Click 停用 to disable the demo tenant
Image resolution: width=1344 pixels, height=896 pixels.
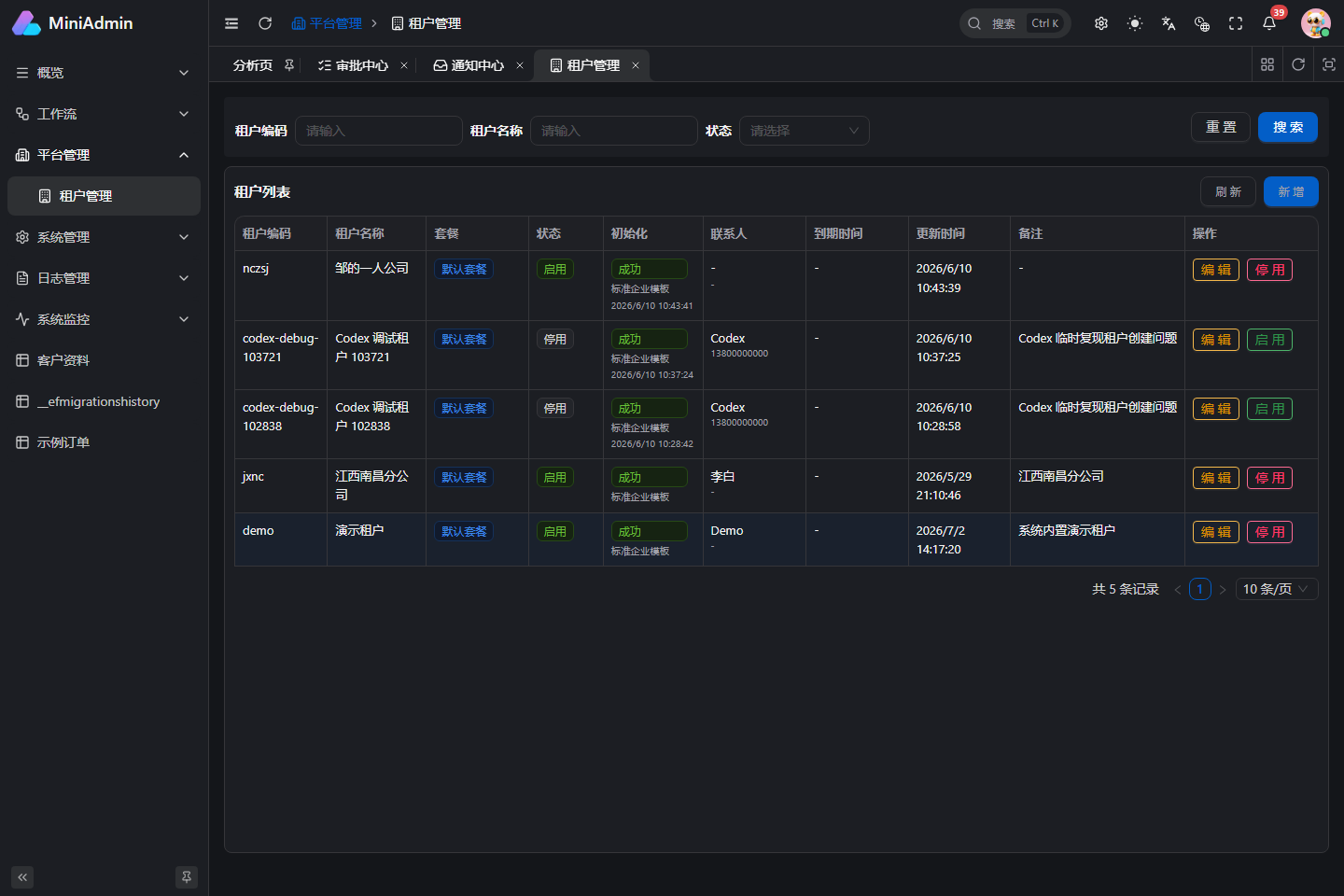point(1269,532)
